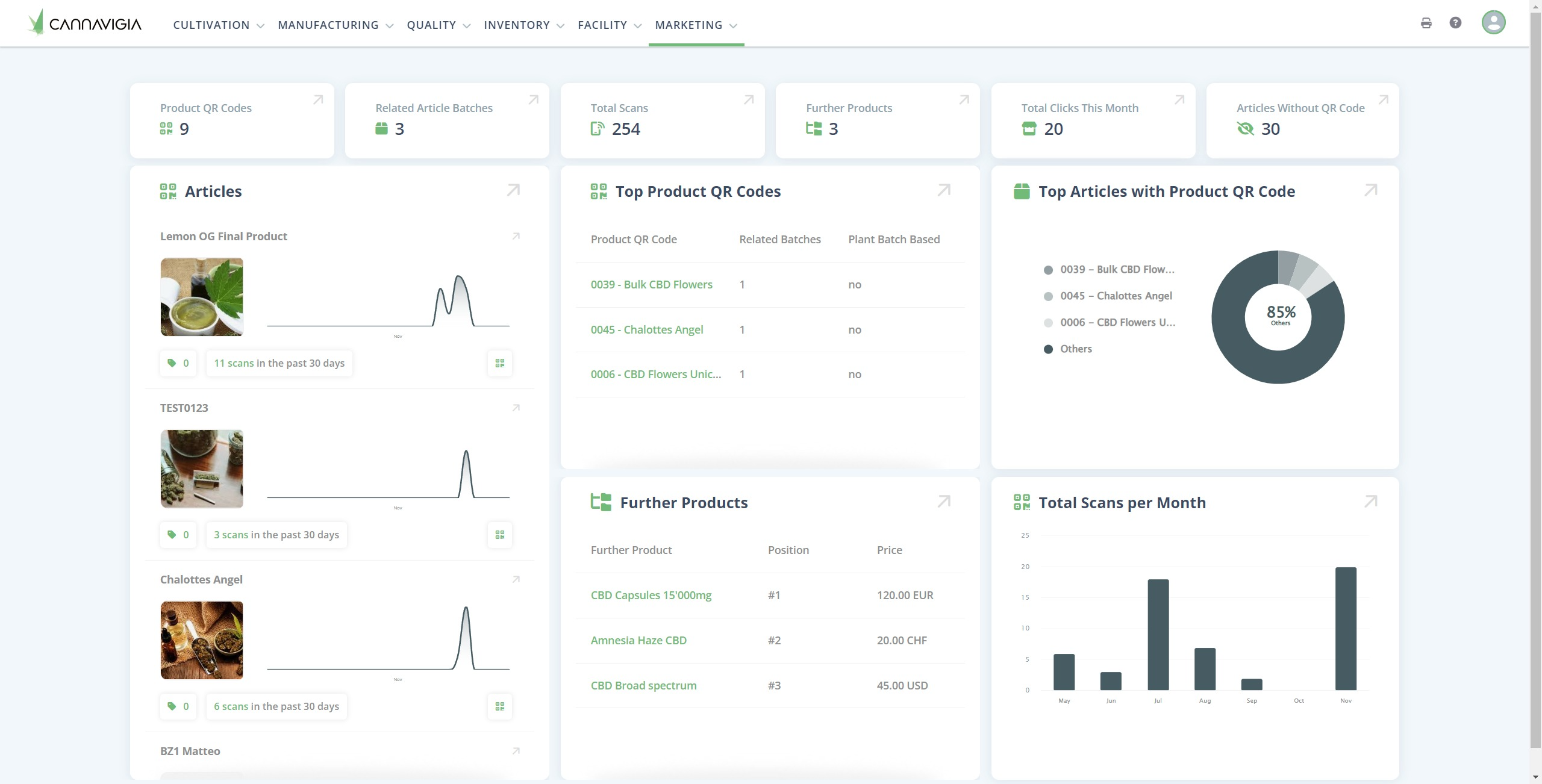The width and height of the screenshot is (1542, 784).
Task: Open the Manufacturing menu
Action: [x=335, y=25]
